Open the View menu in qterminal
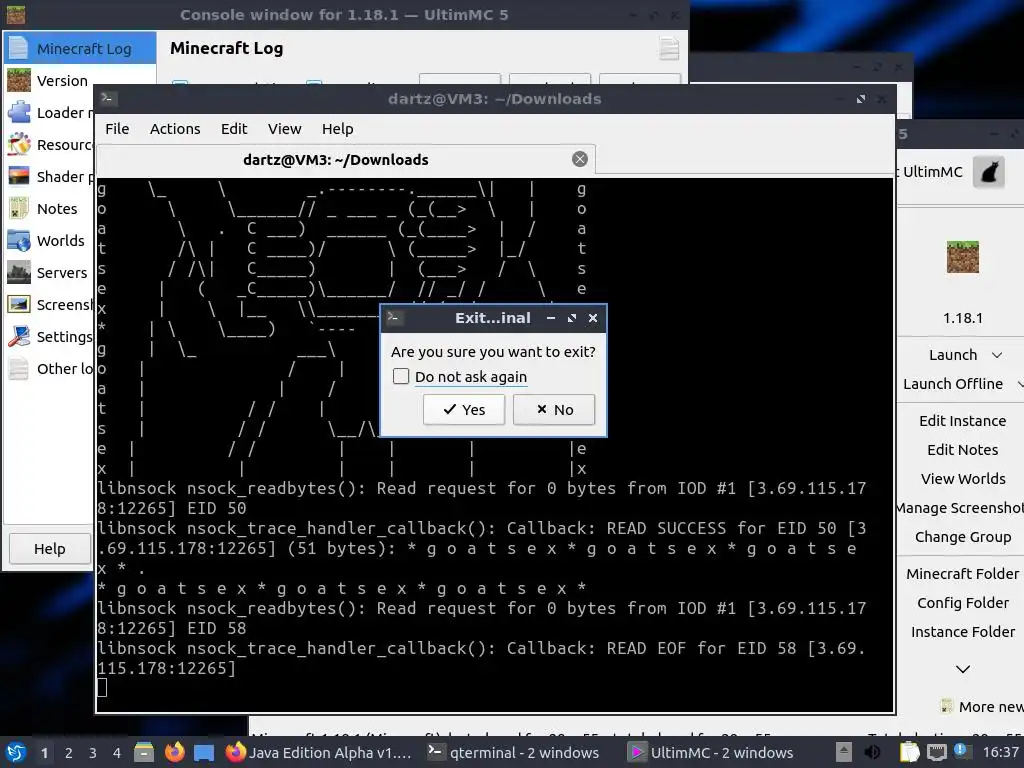Image resolution: width=1024 pixels, height=768 pixels. (x=285, y=129)
